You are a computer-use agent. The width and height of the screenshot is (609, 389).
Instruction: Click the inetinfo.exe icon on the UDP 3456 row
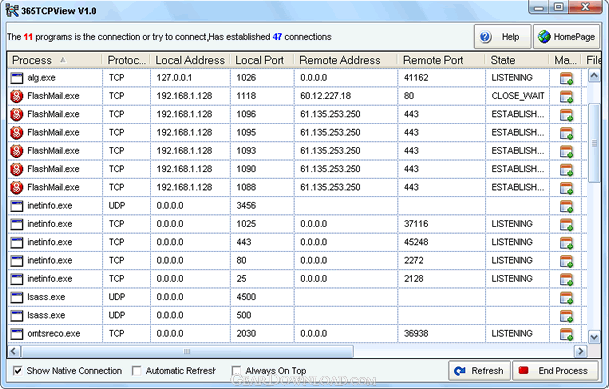pyautogui.click(x=17, y=206)
